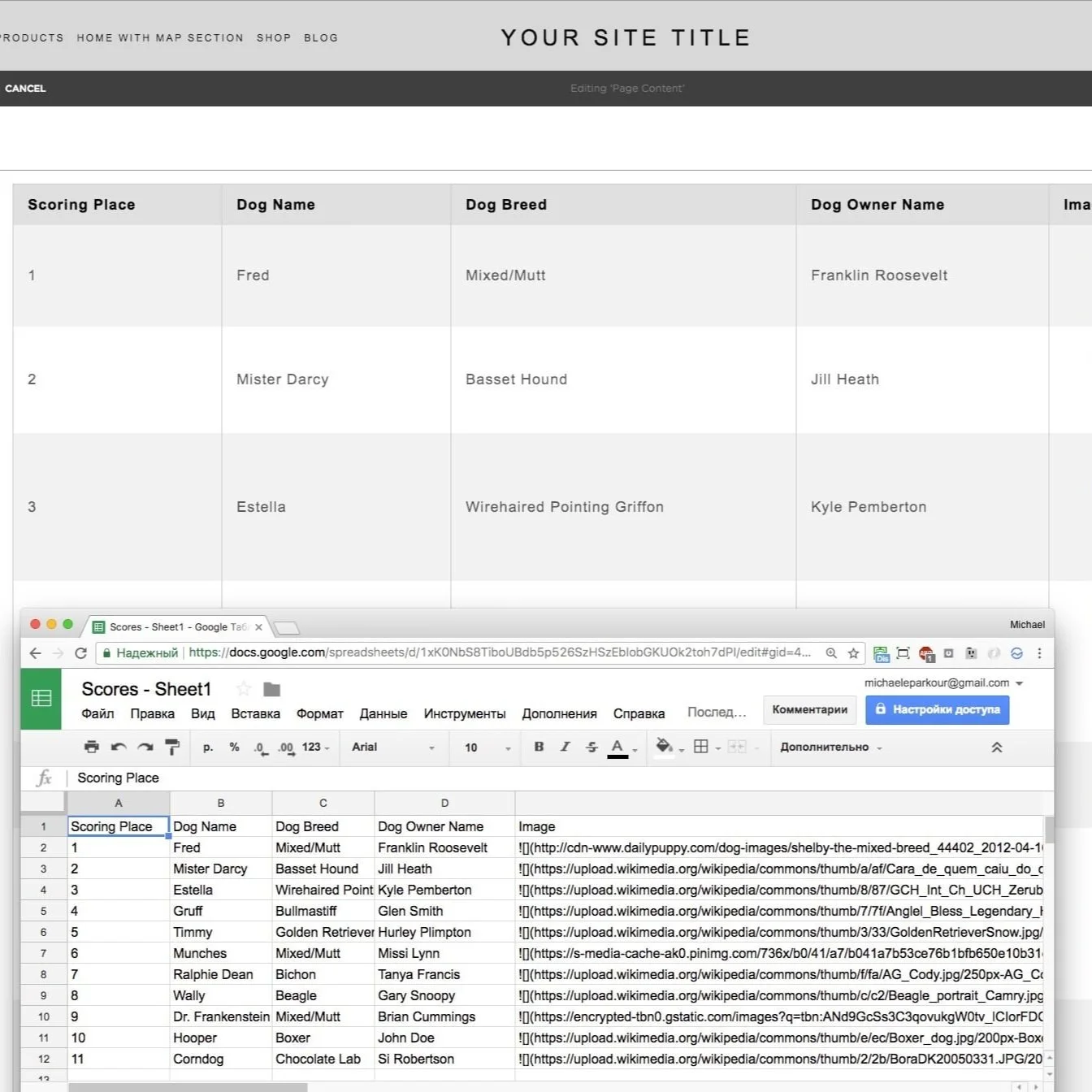Open the Комментарии panel

(x=809, y=709)
